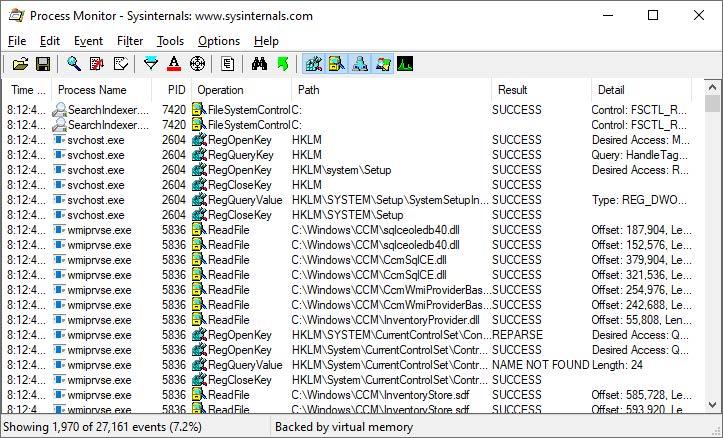723x438 pixels.
Task: Click registry icon on the RegQueryKey row
Action: tap(199, 155)
